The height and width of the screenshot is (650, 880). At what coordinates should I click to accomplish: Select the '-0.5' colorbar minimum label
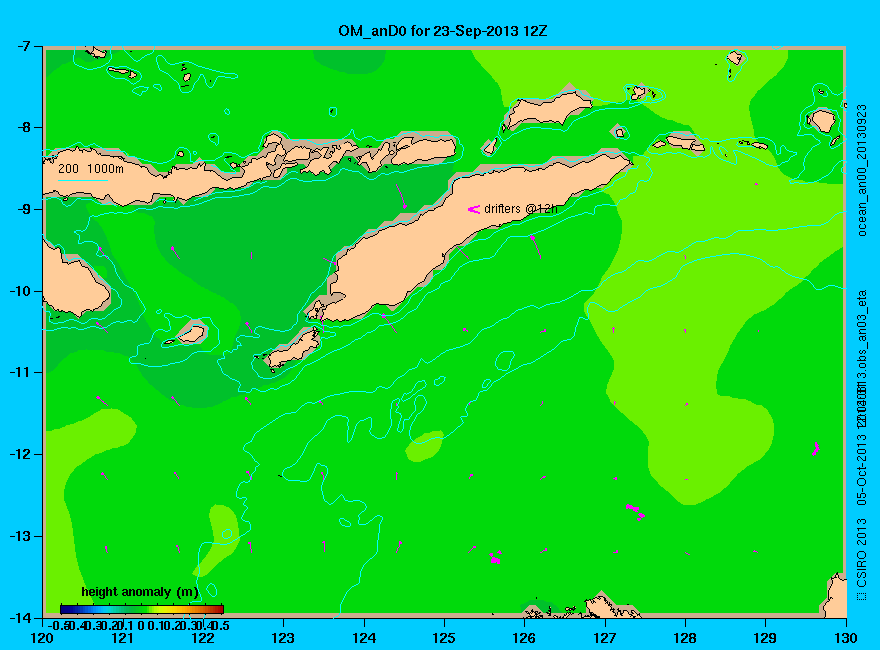[57, 625]
